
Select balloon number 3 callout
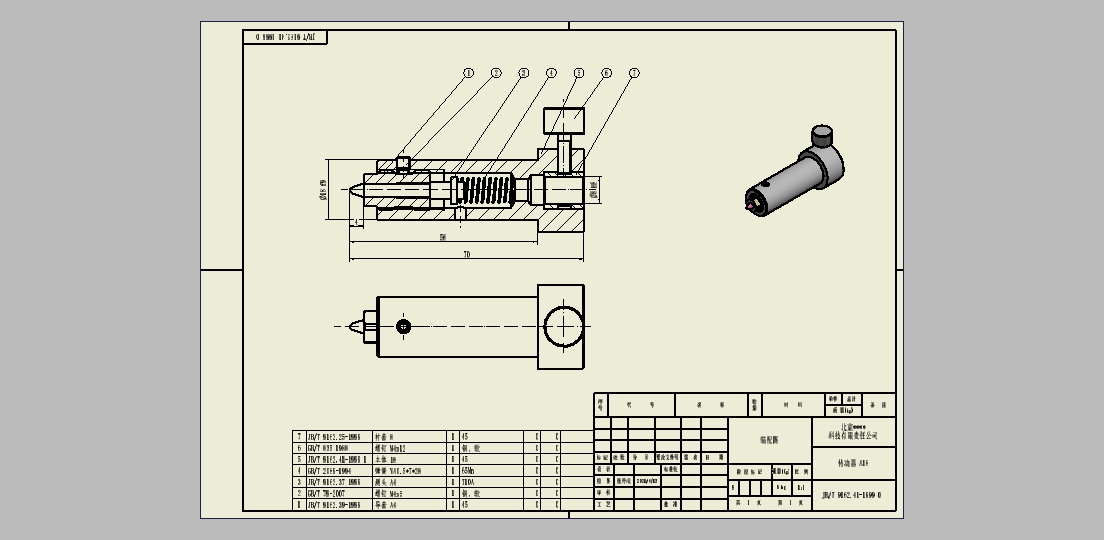click(x=523, y=73)
